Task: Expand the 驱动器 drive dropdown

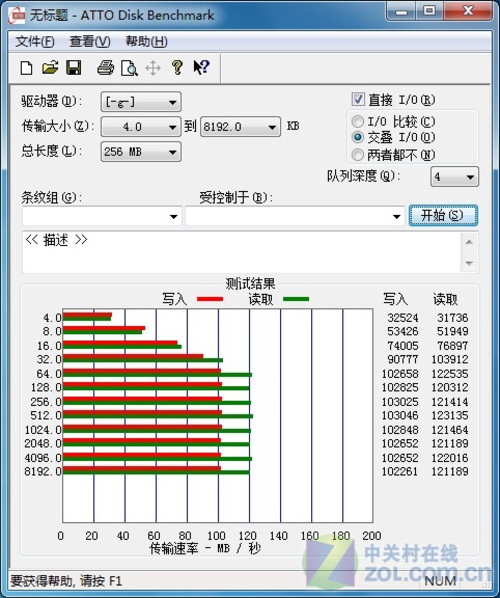Action: 141,102
